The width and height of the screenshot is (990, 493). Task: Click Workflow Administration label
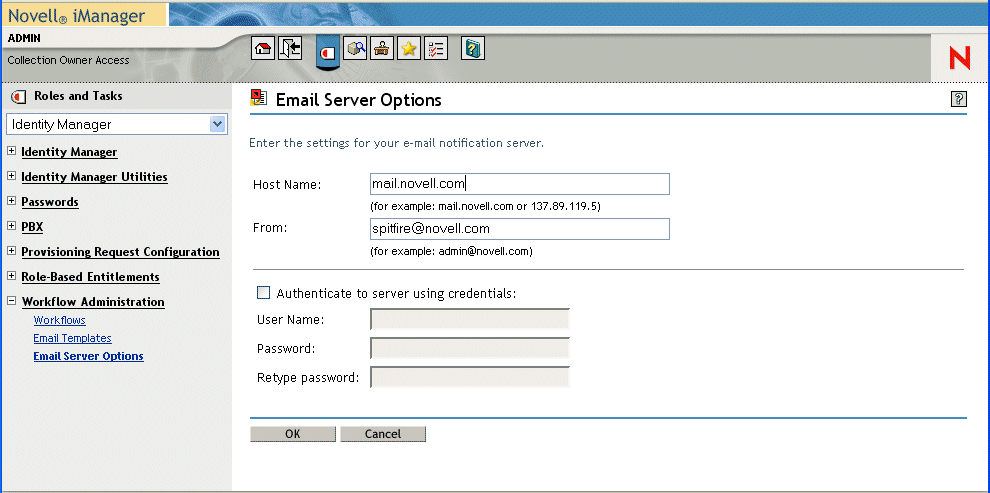[93, 302]
